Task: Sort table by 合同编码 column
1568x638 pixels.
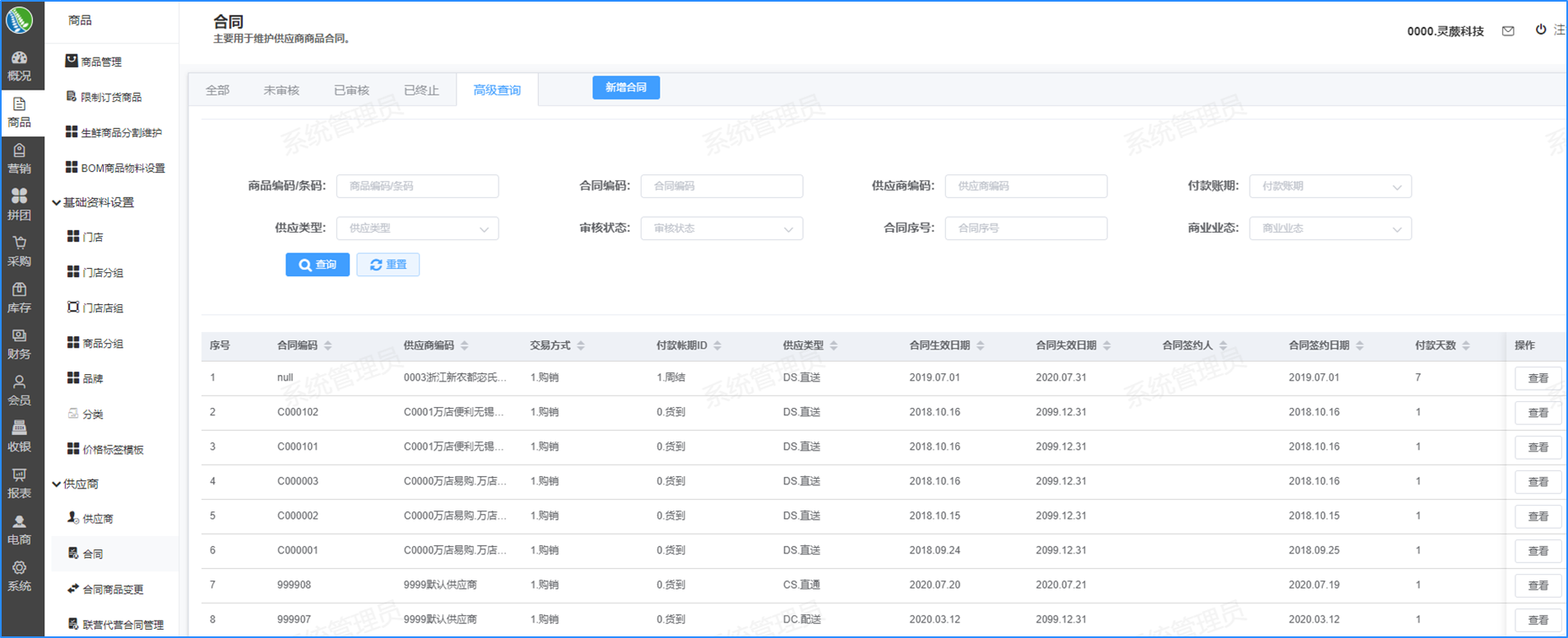Action: 328,345
